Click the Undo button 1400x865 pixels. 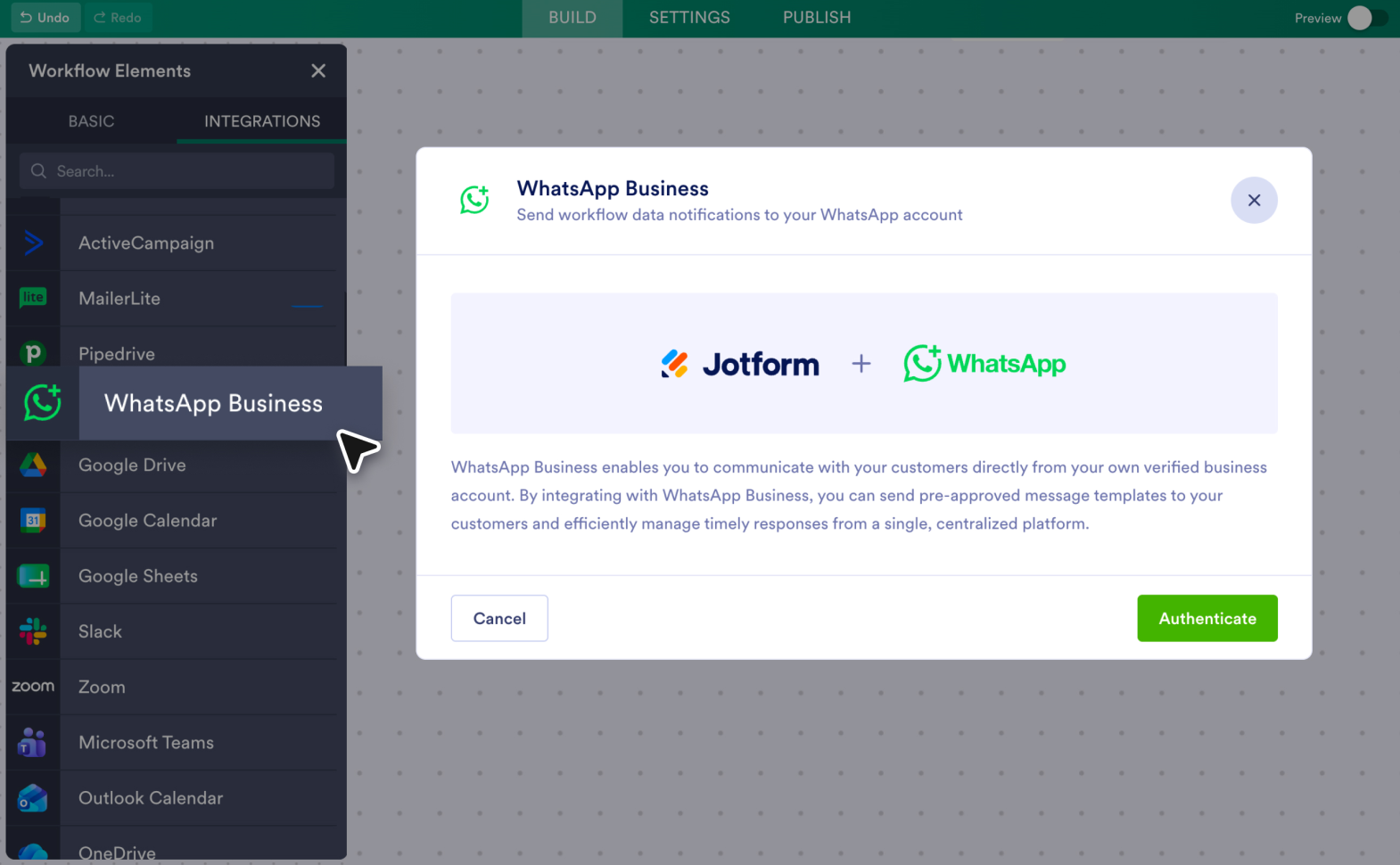click(45, 18)
